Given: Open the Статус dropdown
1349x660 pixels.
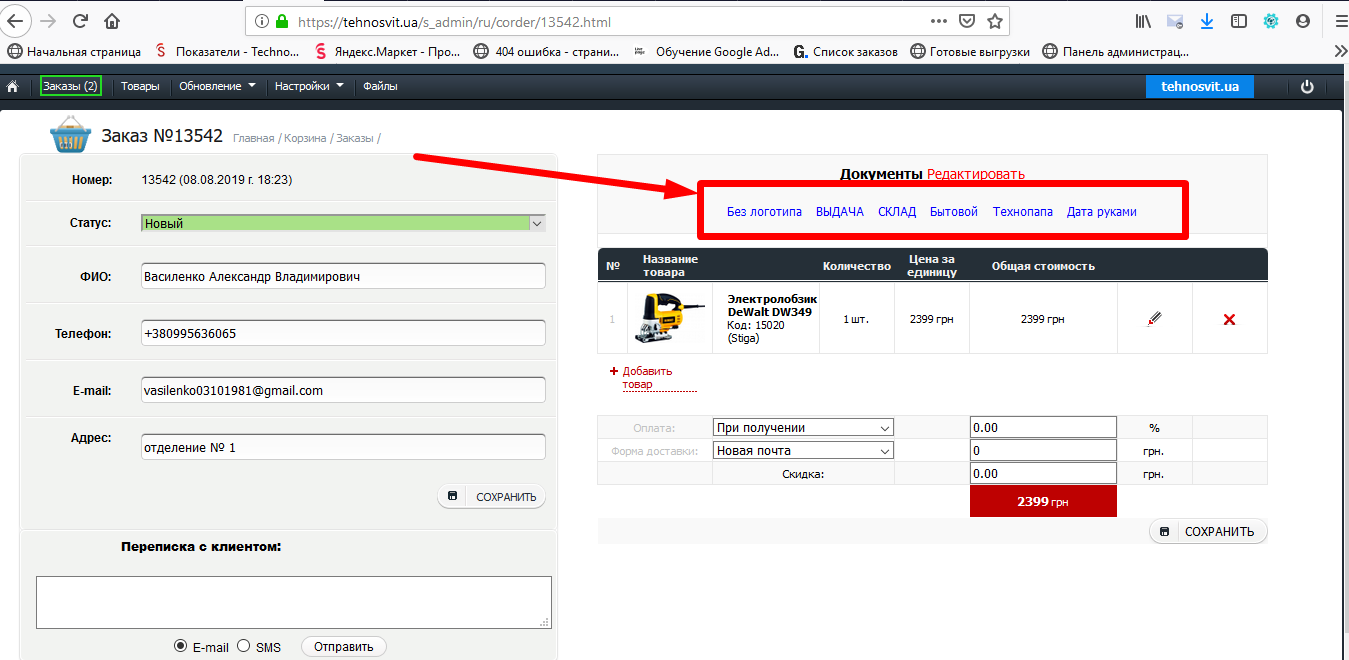Looking at the screenshot, I should pyautogui.click(x=344, y=224).
